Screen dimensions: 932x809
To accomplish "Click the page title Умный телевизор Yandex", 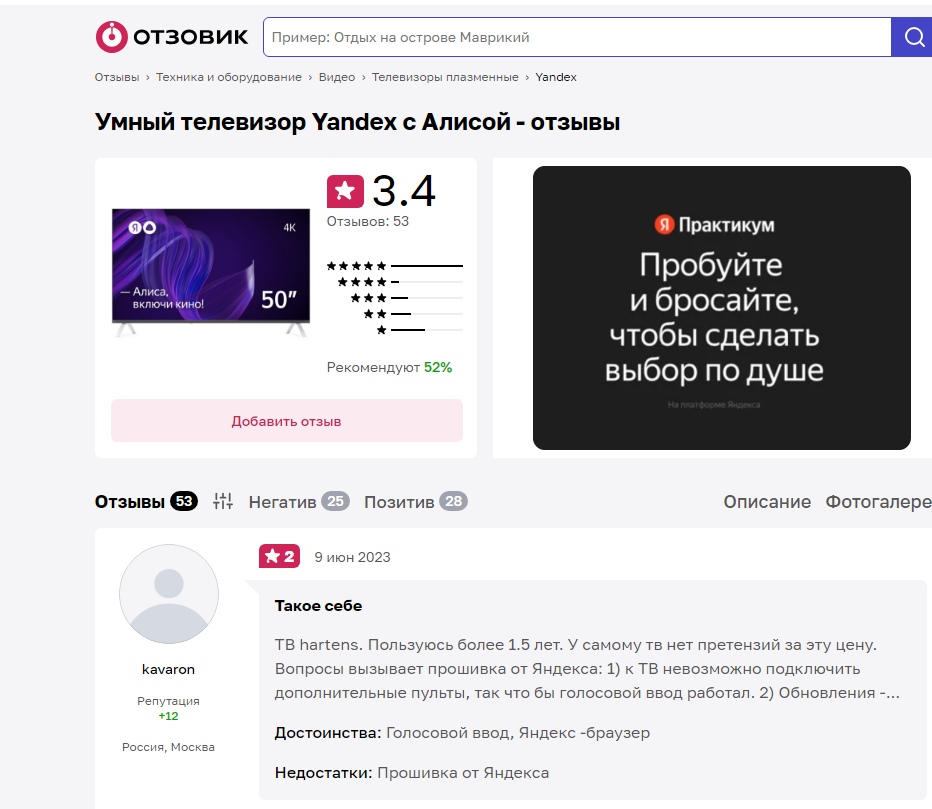I will tap(357, 122).
